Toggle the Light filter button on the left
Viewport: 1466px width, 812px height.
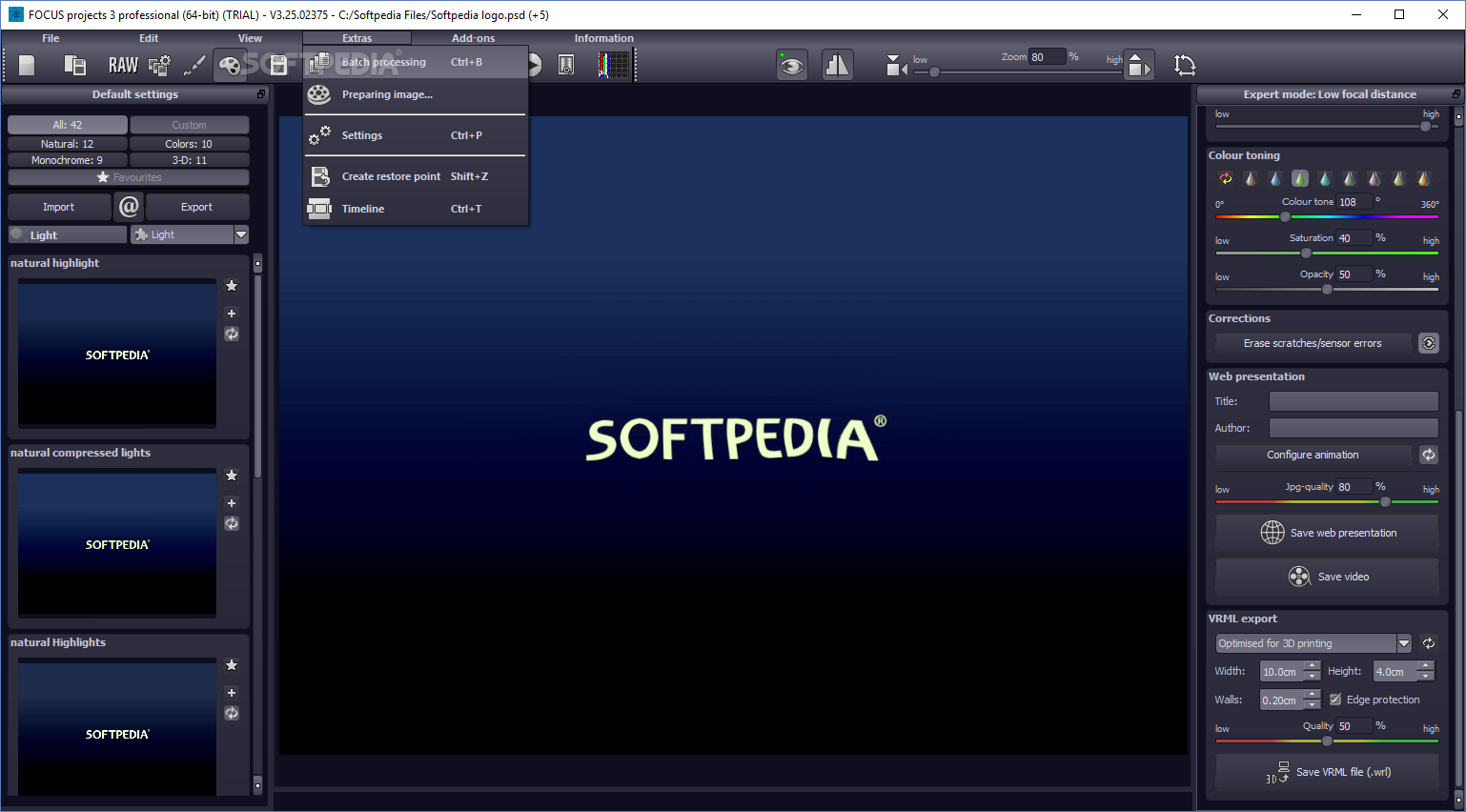(68, 234)
